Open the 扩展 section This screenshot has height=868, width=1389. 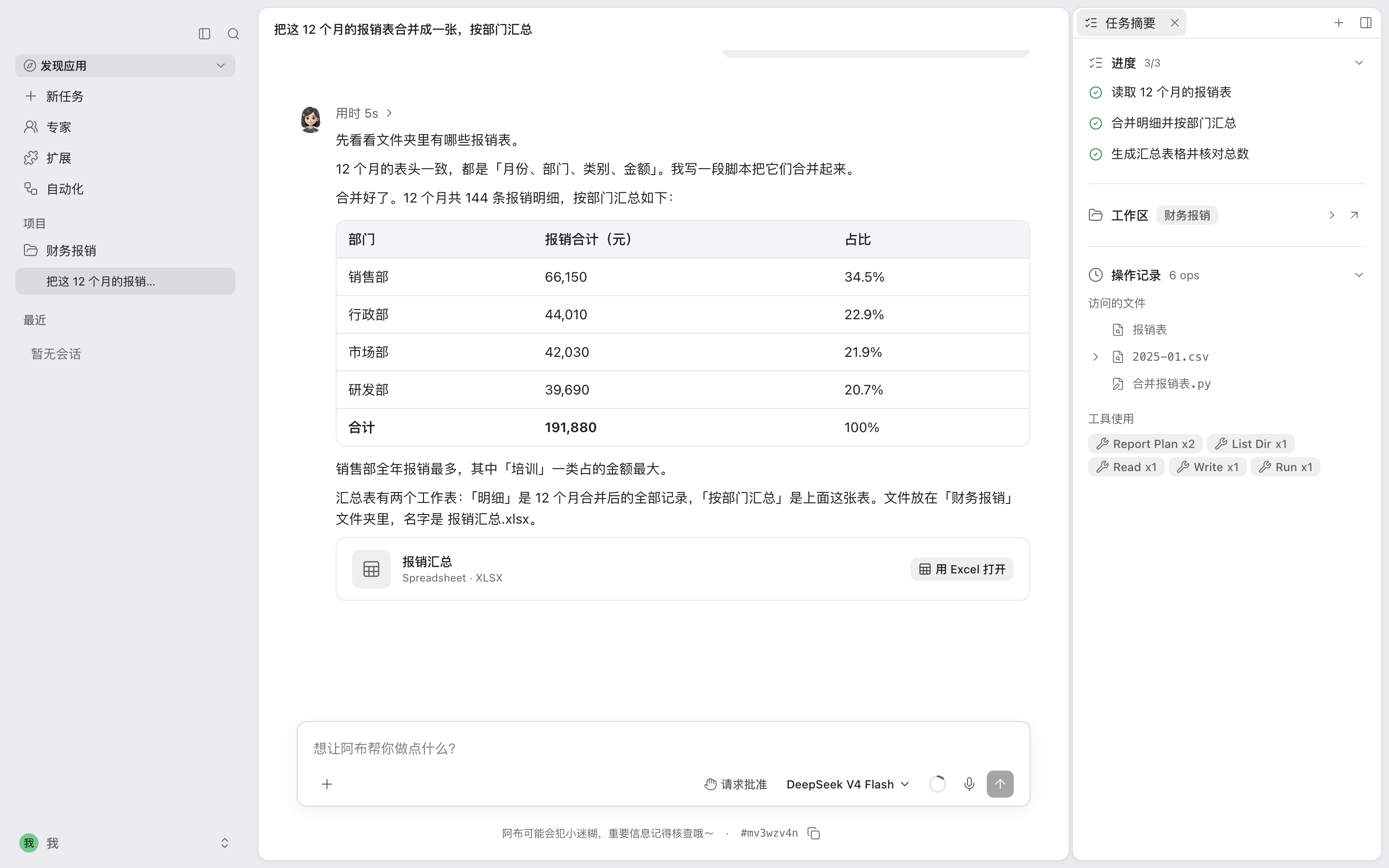tap(125, 158)
